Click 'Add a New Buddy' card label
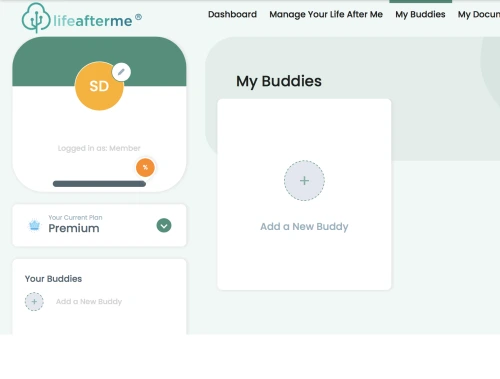 [x=304, y=227]
